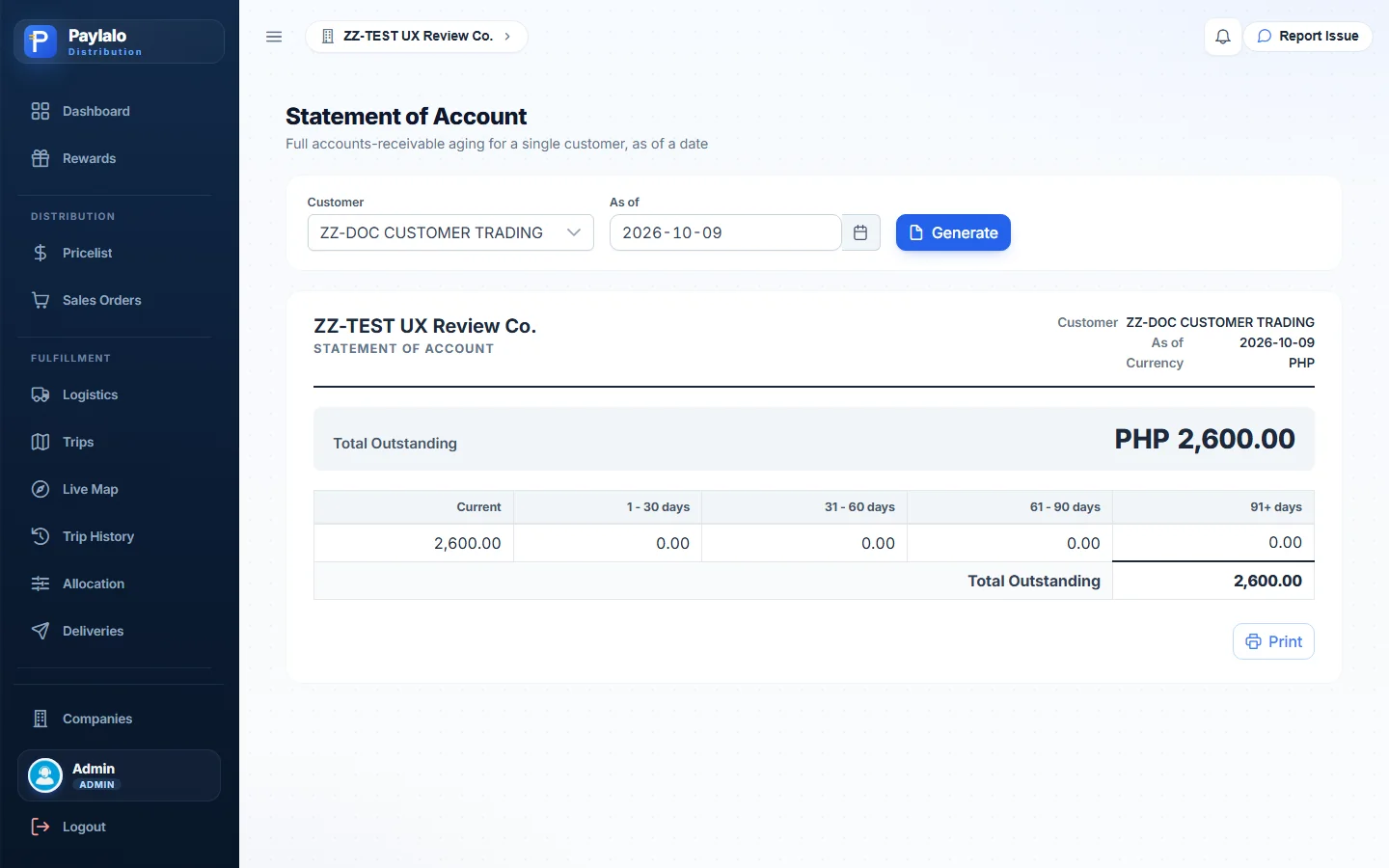This screenshot has height=868, width=1389.
Task: Click the Companies building icon
Action: tap(41, 719)
